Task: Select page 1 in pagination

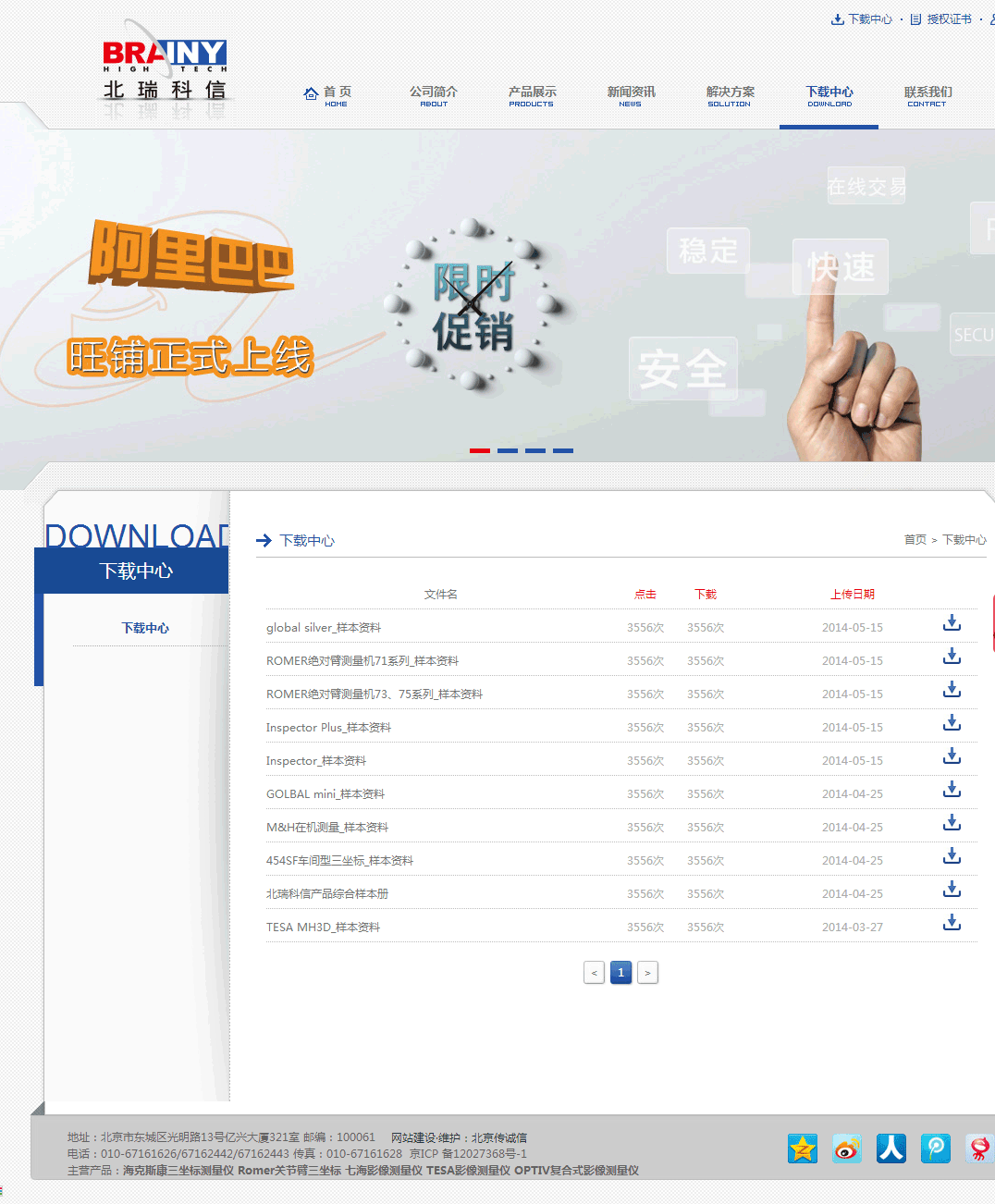Action: click(x=621, y=973)
